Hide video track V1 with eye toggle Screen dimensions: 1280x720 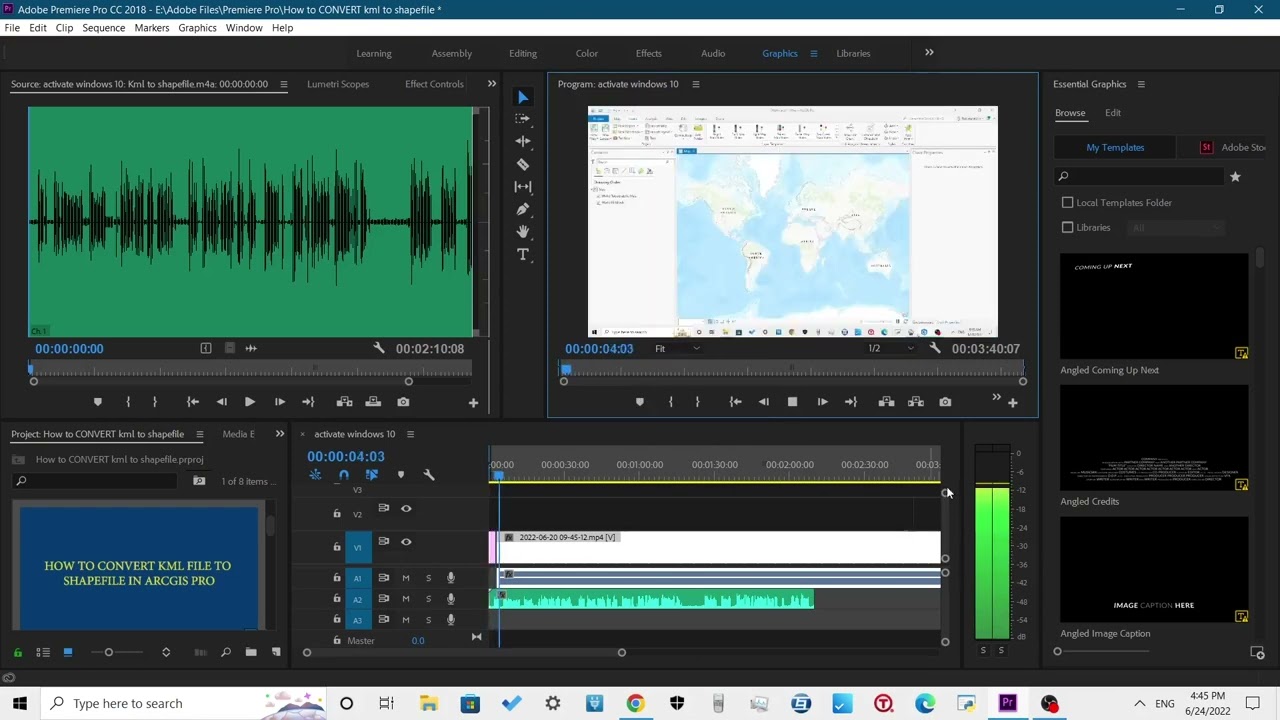point(406,541)
